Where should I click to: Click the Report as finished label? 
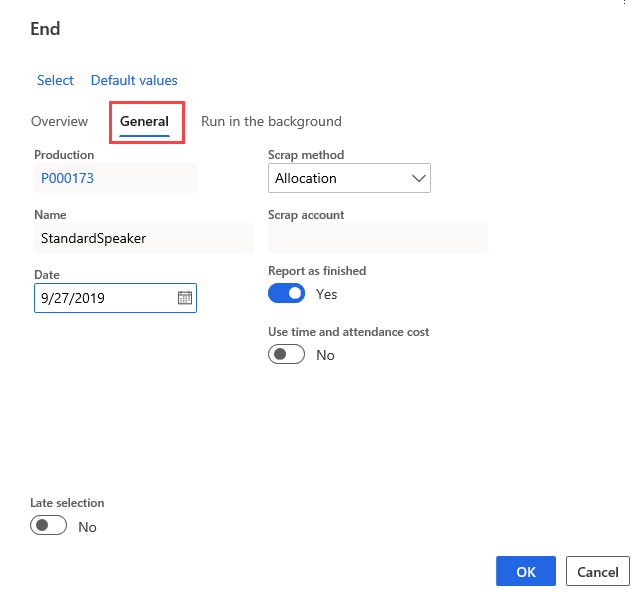point(317,271)
